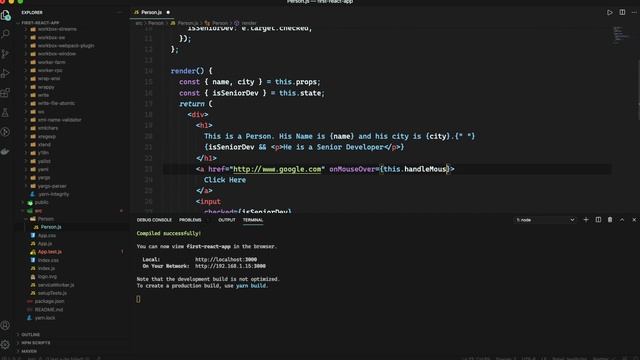The height and width of the screenshot is (360, 640).
Task: Expand the Outline section
Action: (31, 335)
